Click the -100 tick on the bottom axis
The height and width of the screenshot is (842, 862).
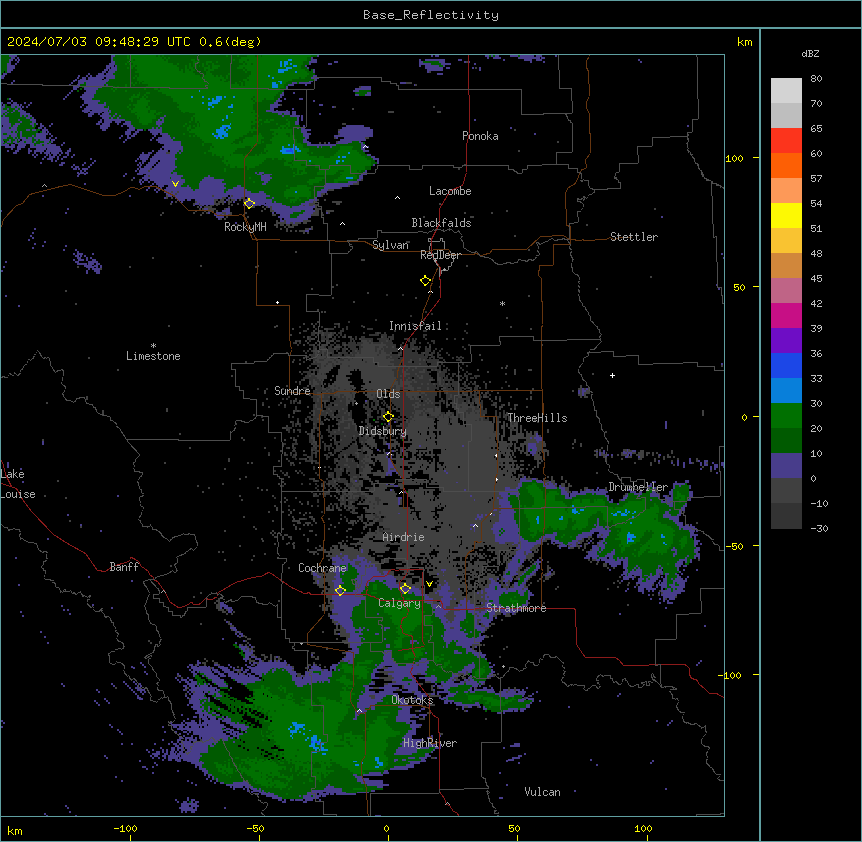tap(125, 828)
